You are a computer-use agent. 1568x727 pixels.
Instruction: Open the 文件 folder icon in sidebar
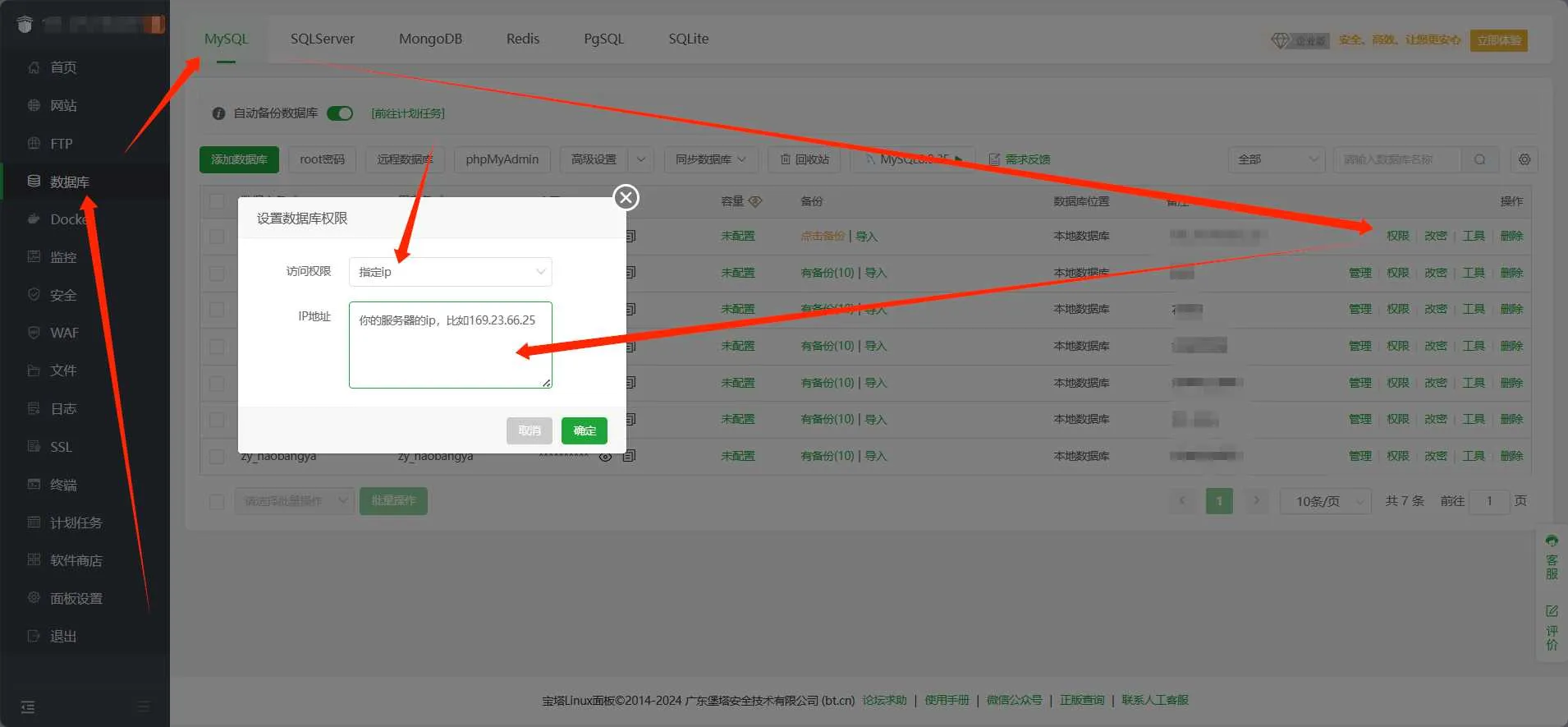(34, 370)
